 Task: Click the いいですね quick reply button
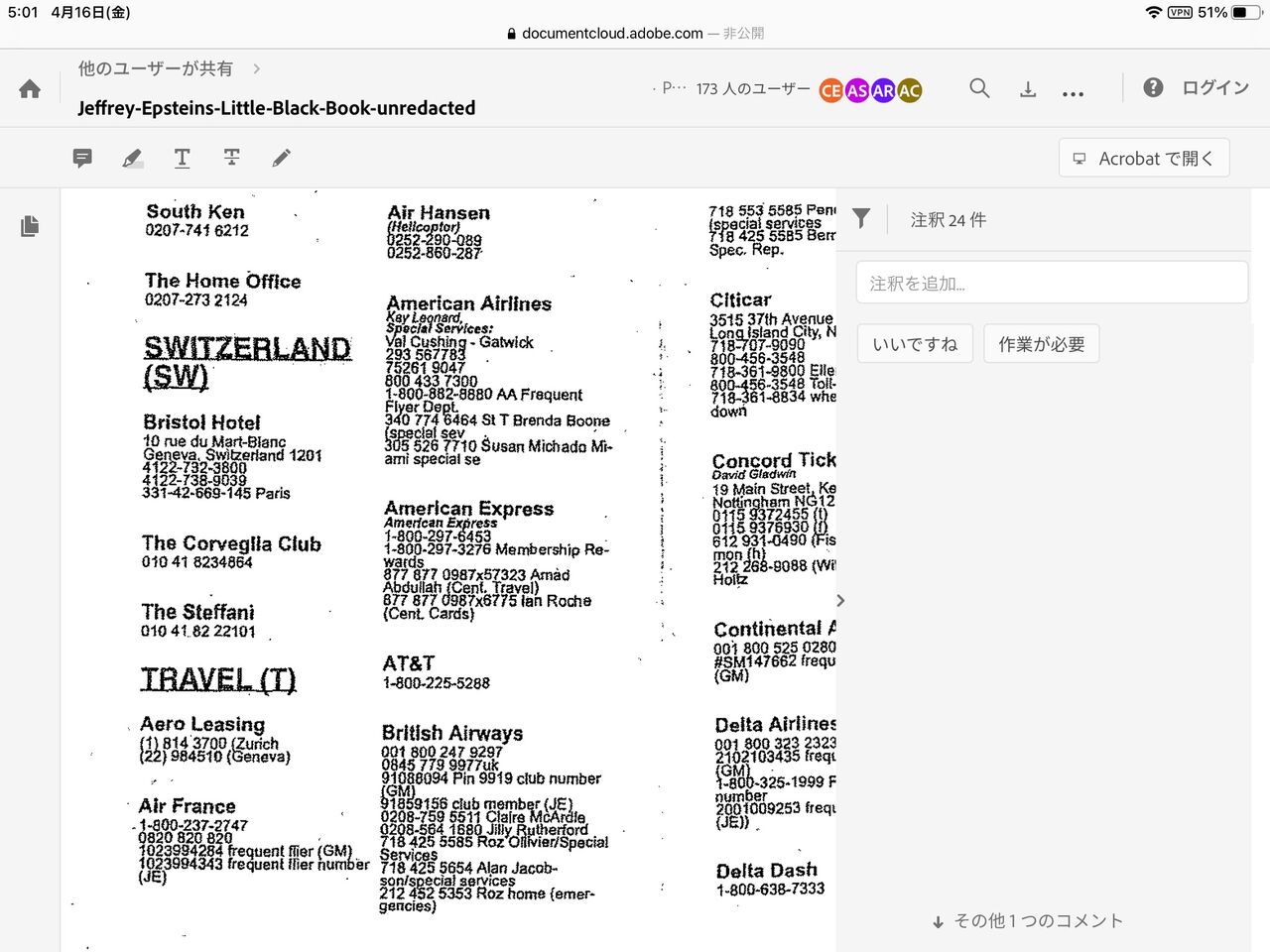click(915, 344)
